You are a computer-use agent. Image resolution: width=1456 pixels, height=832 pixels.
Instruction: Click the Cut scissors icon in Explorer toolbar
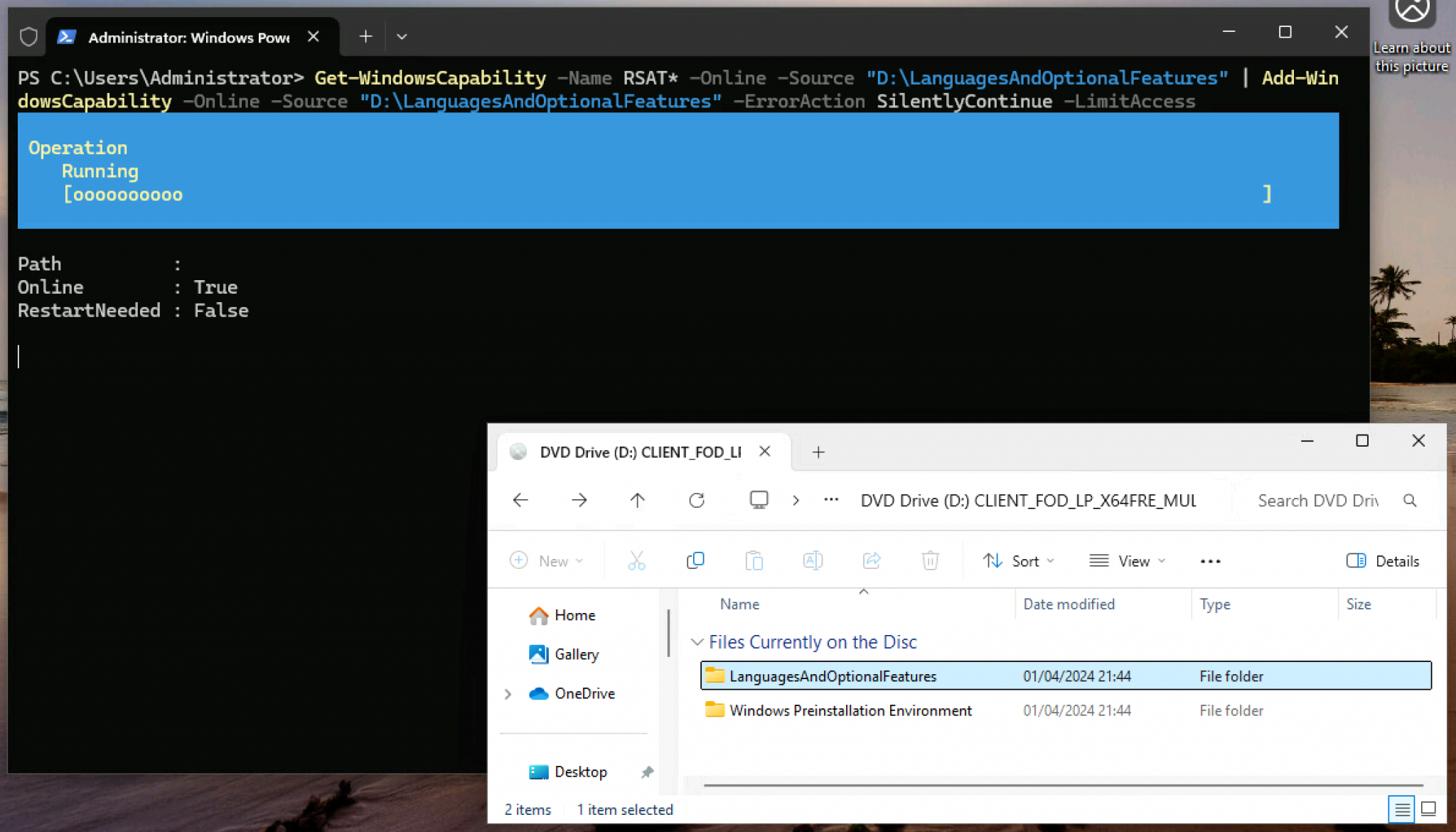click(x=636, y=561)
